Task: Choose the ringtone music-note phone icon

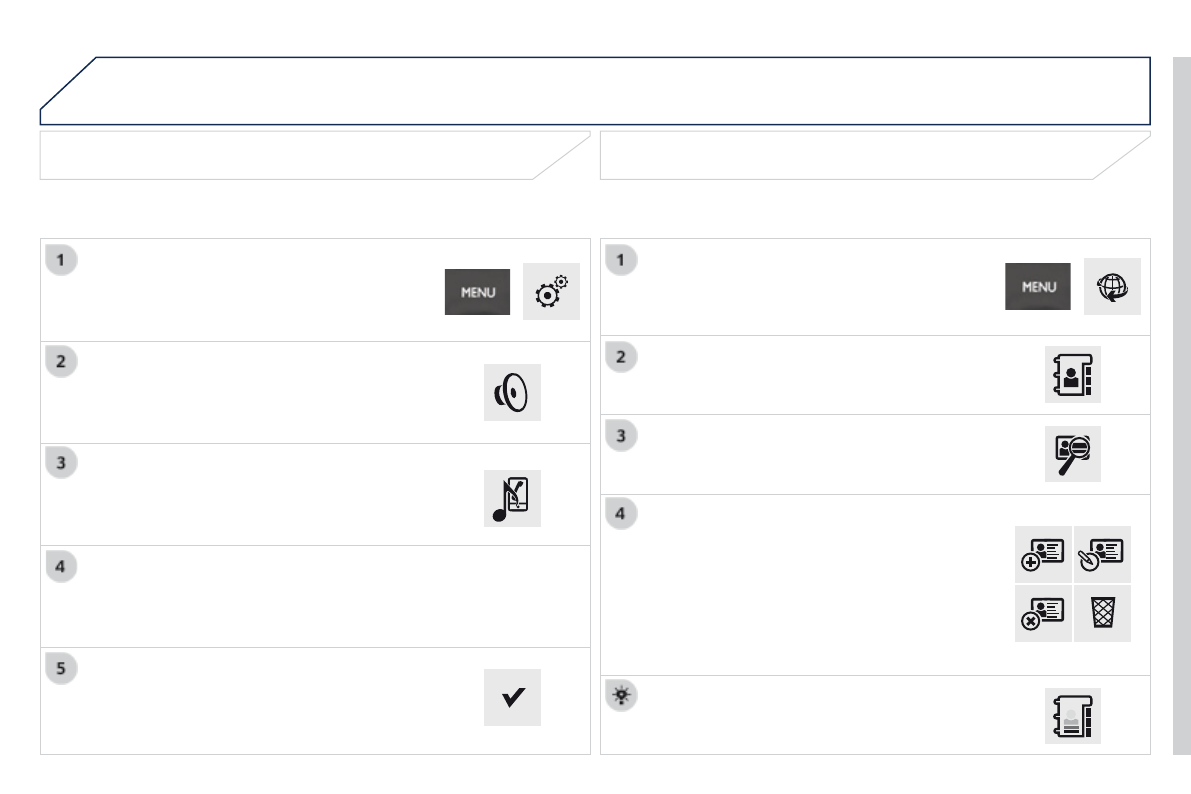Action: pyautogui.click(x=512, y=498)
